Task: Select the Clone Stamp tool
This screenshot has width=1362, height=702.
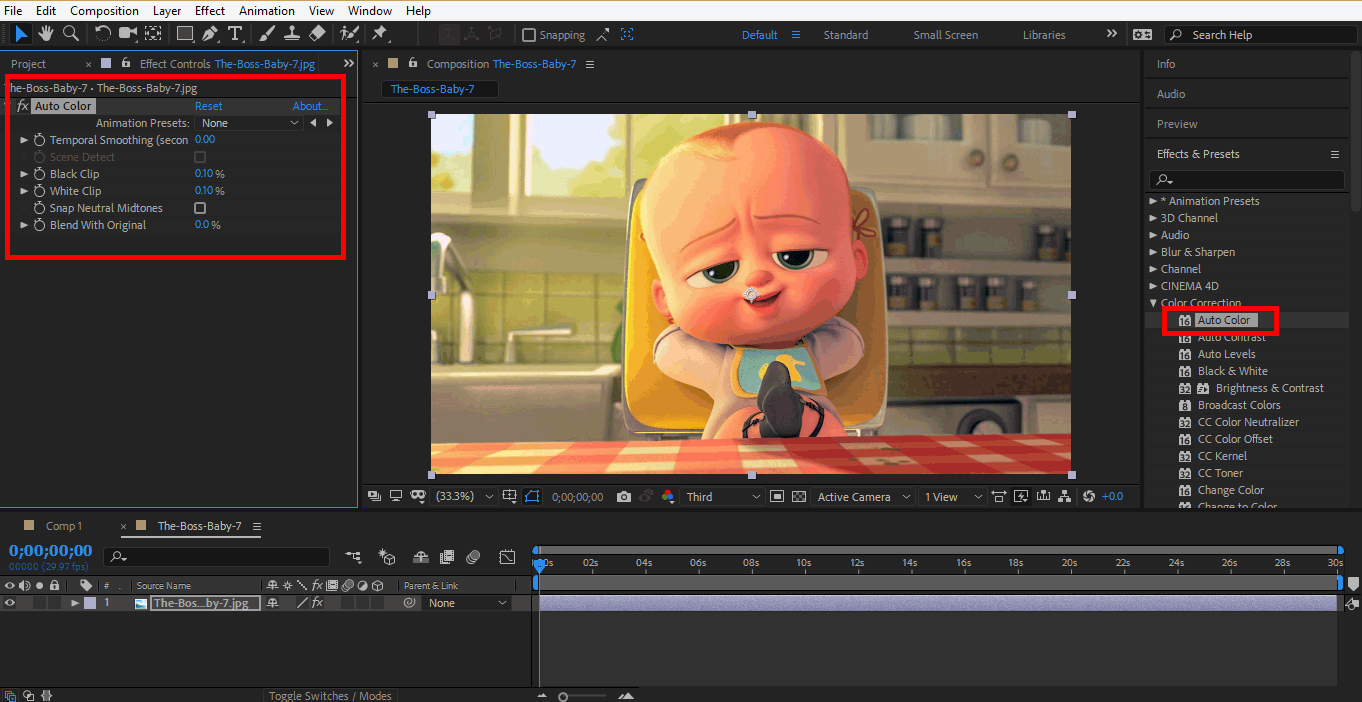Action: pos(292,34)
